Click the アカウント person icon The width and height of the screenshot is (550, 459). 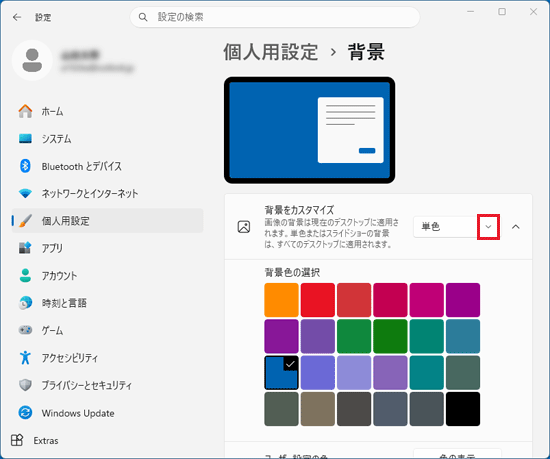click(25, 275)
